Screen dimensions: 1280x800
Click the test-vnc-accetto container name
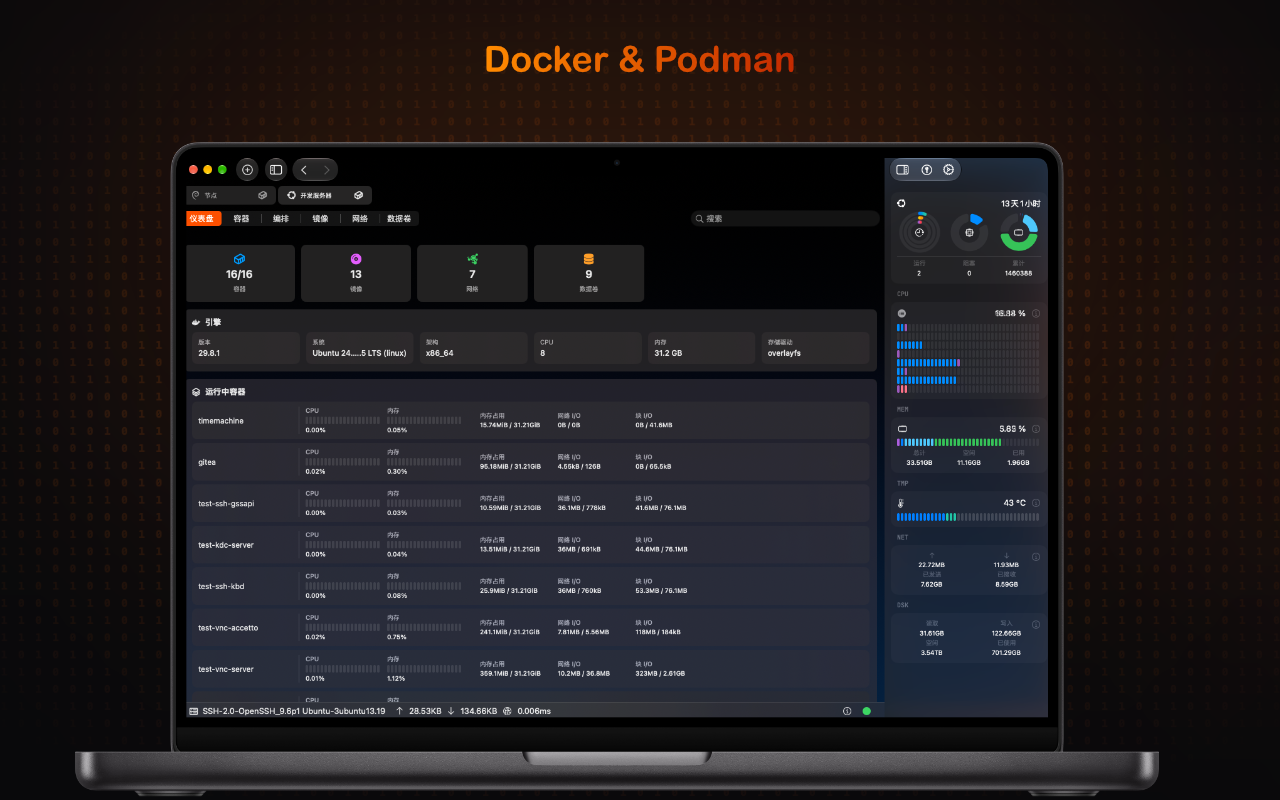click(228, 628)
